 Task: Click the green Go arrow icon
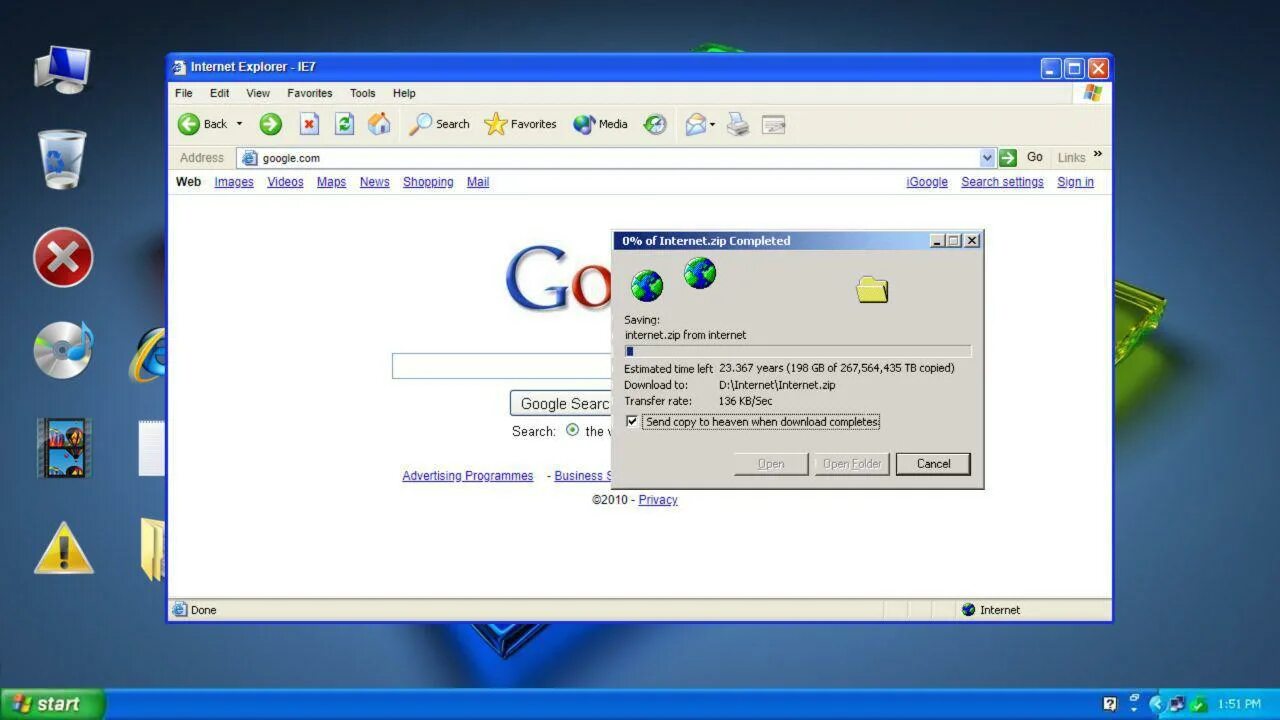1008,158
